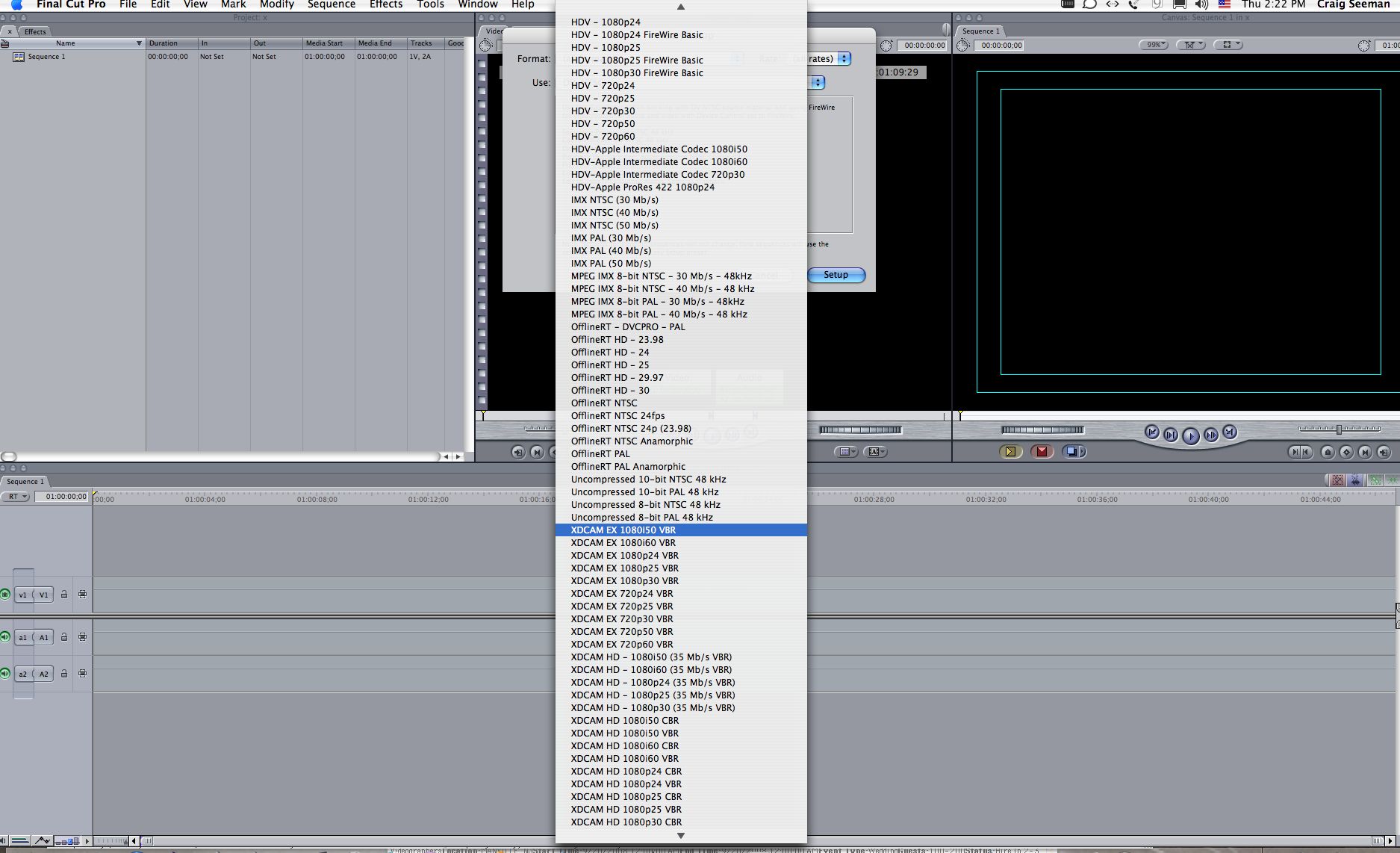
Task: Click the Setup button
Action: click(836, 275)
